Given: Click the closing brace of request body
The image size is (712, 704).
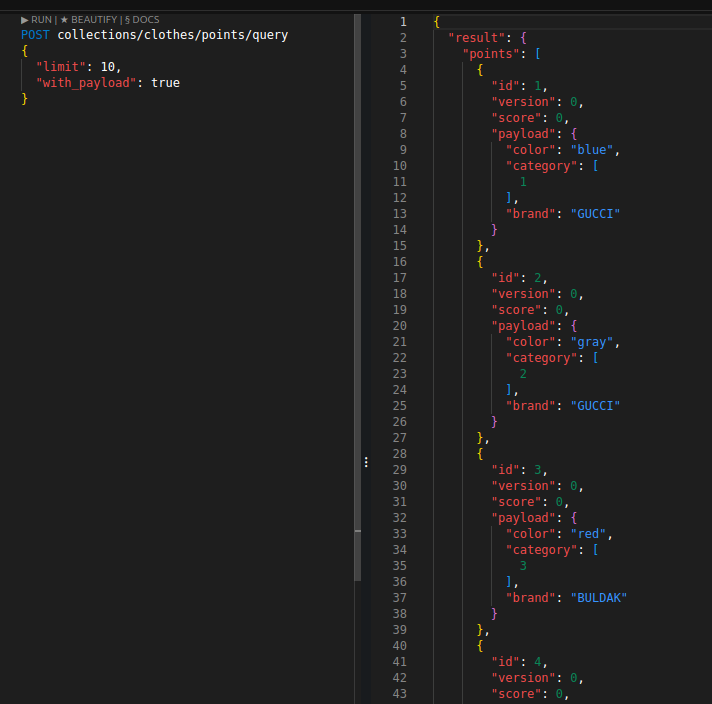Looking at the screenshot, I should pos(25,99).
